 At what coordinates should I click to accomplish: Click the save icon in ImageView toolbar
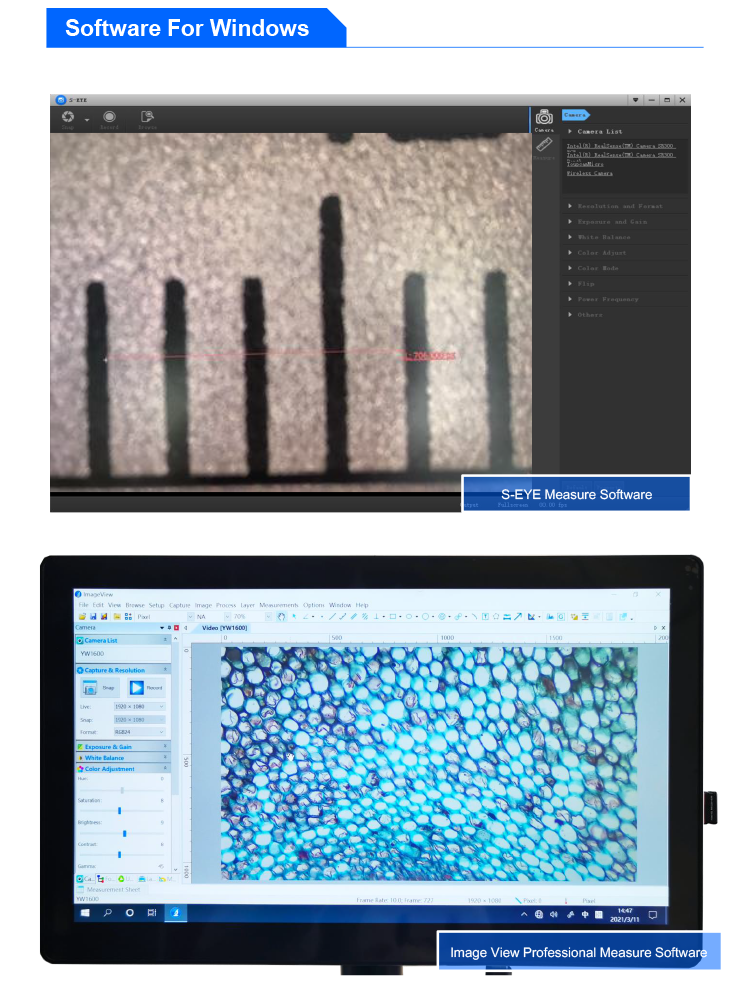point(93,617)
